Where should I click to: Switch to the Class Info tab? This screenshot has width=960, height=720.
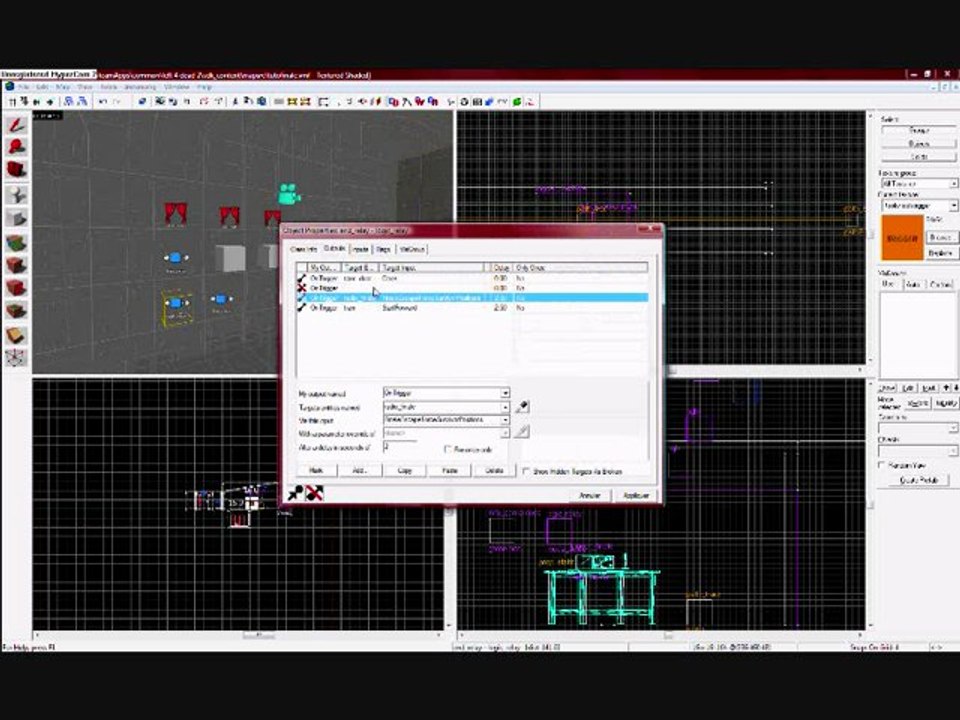[303, 249]
